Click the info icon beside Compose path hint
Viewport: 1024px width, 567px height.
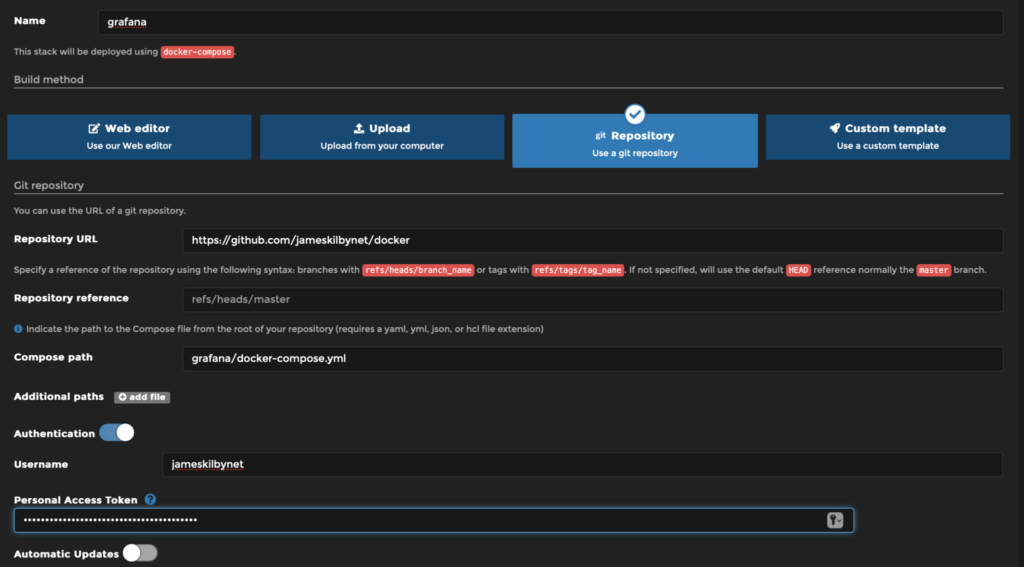point(18,329)
